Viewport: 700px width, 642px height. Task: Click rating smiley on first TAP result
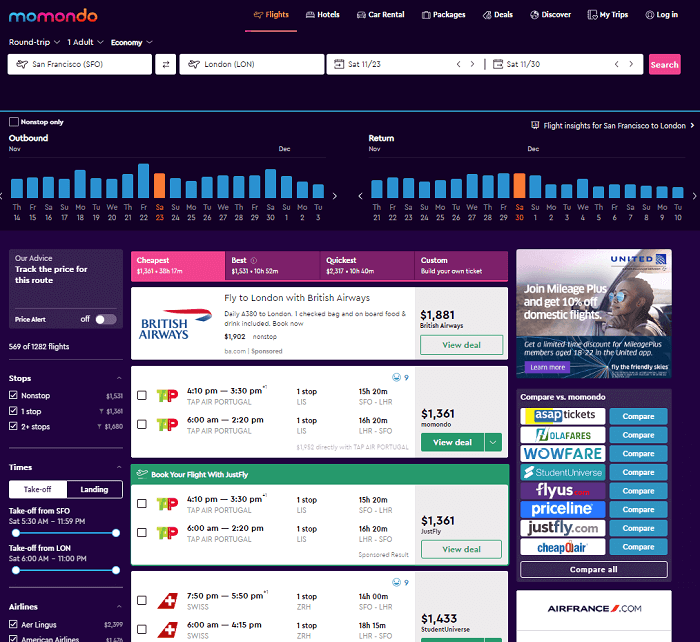(396, 377)
